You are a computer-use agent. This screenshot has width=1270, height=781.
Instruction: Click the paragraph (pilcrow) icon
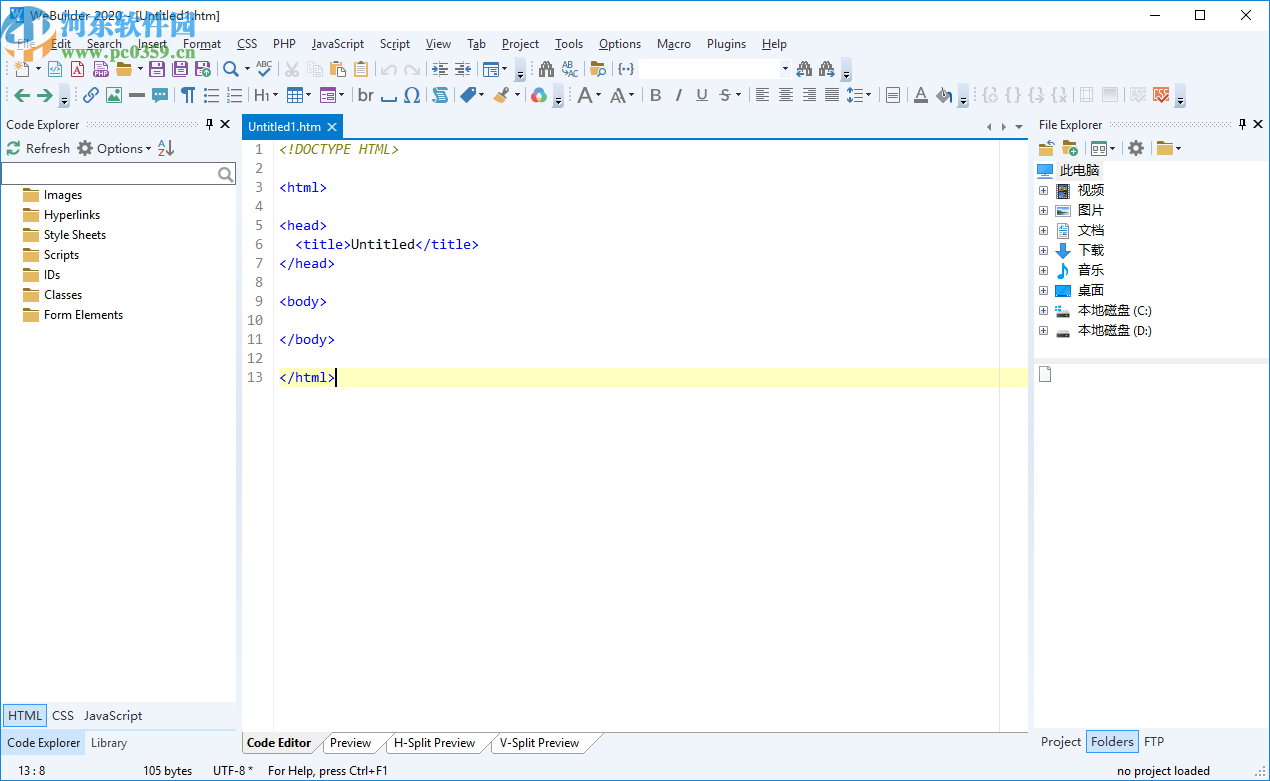[188, 95]
